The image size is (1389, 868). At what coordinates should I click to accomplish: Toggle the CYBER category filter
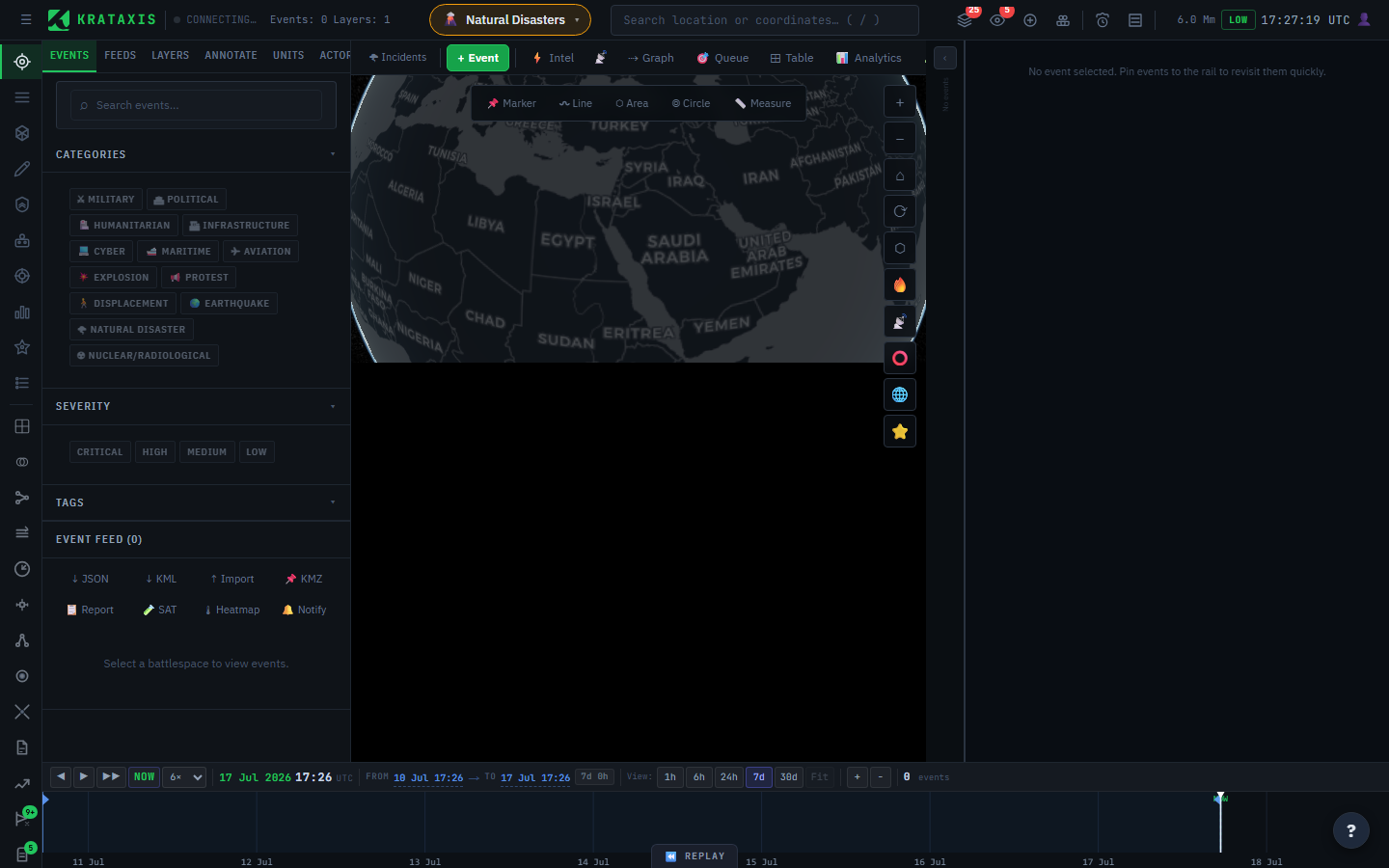click(101, 251)
